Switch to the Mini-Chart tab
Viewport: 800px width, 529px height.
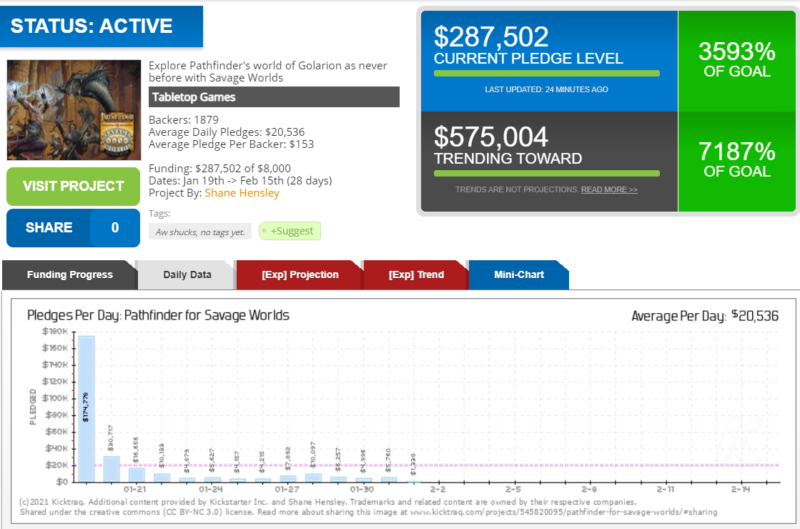(x=518, y=275)
